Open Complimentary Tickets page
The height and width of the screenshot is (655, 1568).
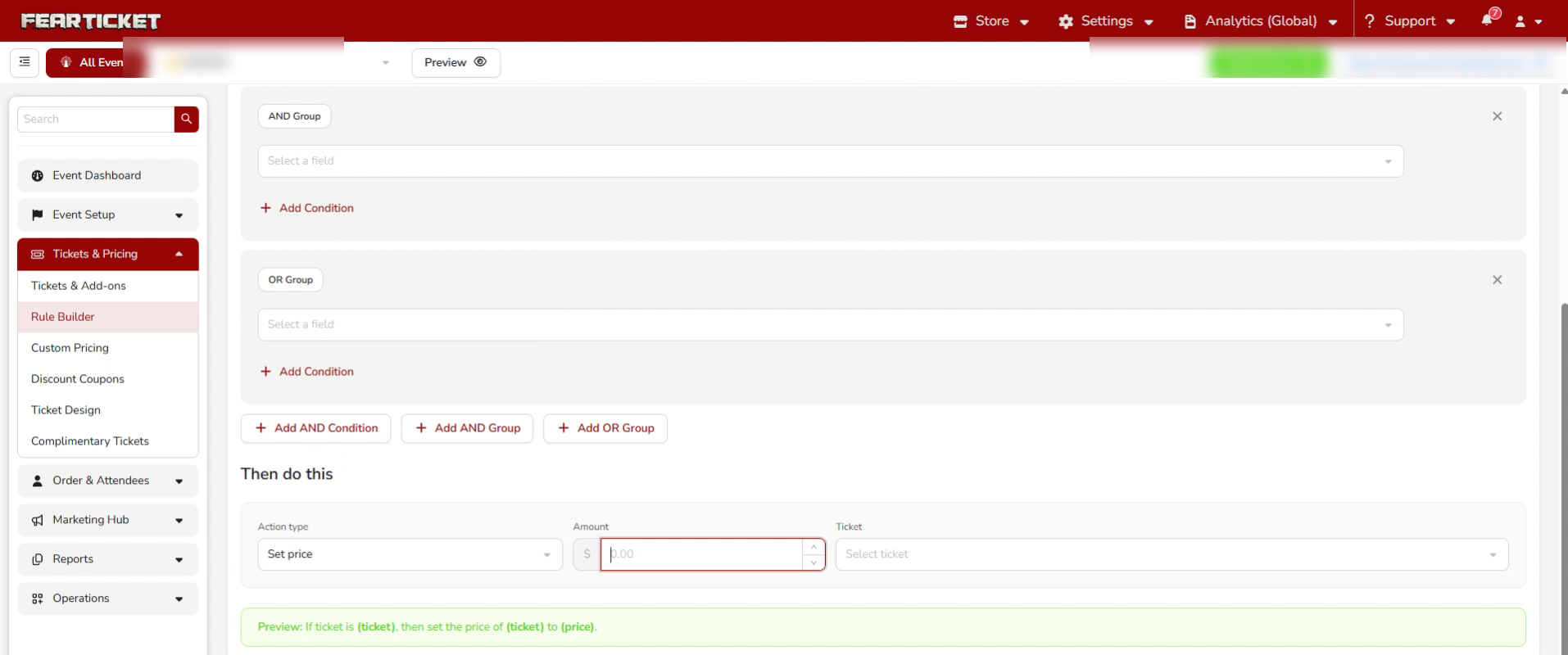pyautogui.click(x=108, y=441)
